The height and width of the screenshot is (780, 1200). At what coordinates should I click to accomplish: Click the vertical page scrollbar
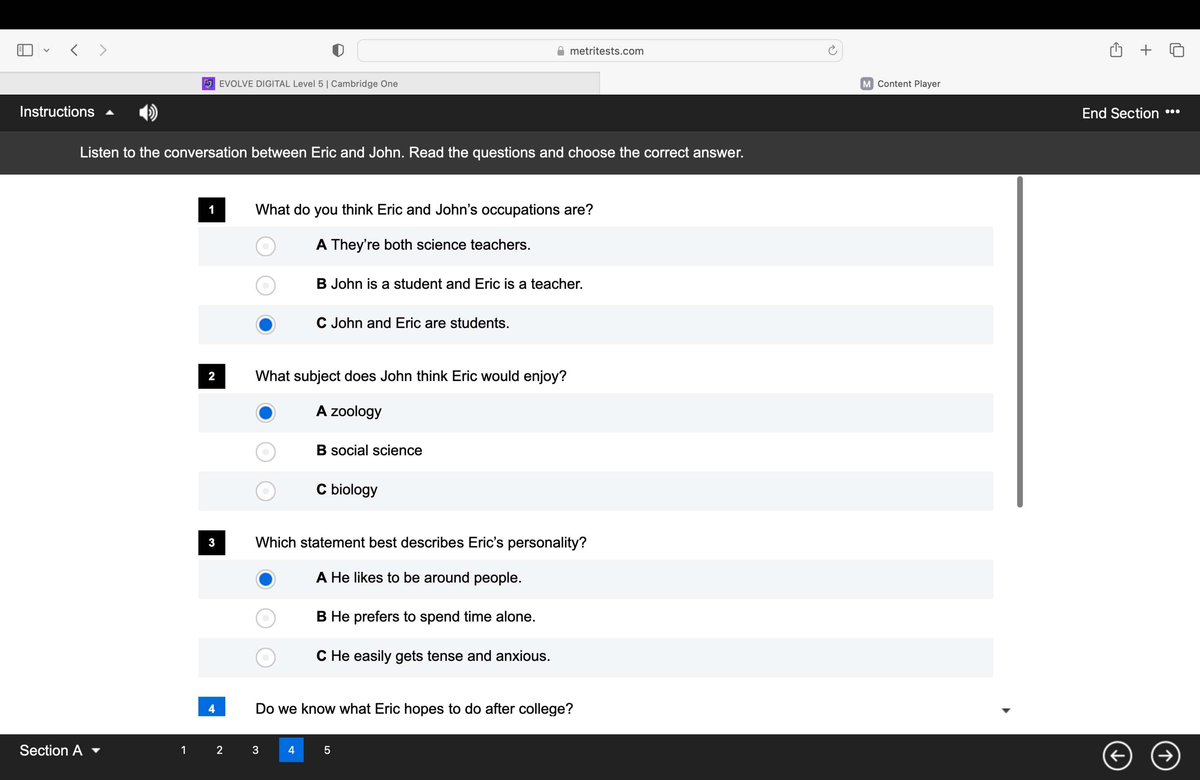pyautogui.click(x=1019, y=342)
